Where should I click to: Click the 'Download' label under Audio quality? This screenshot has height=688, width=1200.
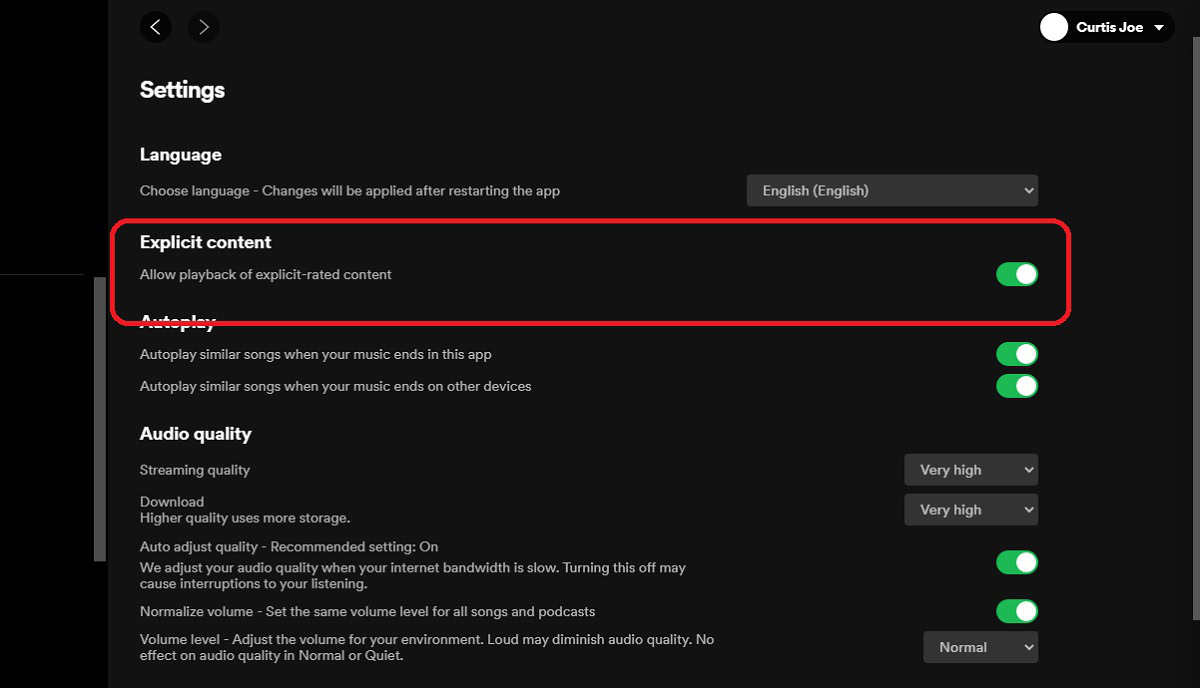tap(172, 502)
